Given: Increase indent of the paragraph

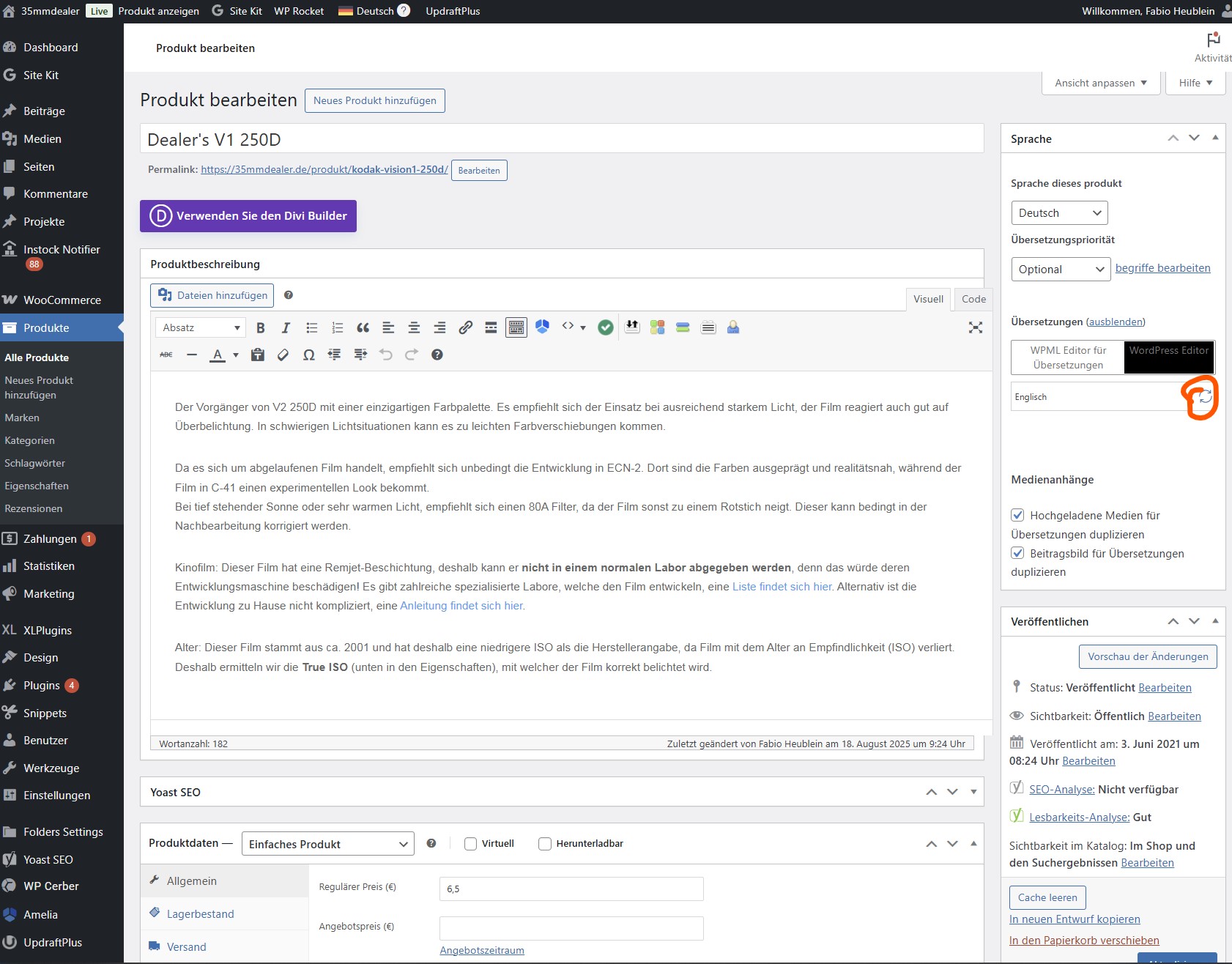Looking at the screenshot, I should [360, 355].
